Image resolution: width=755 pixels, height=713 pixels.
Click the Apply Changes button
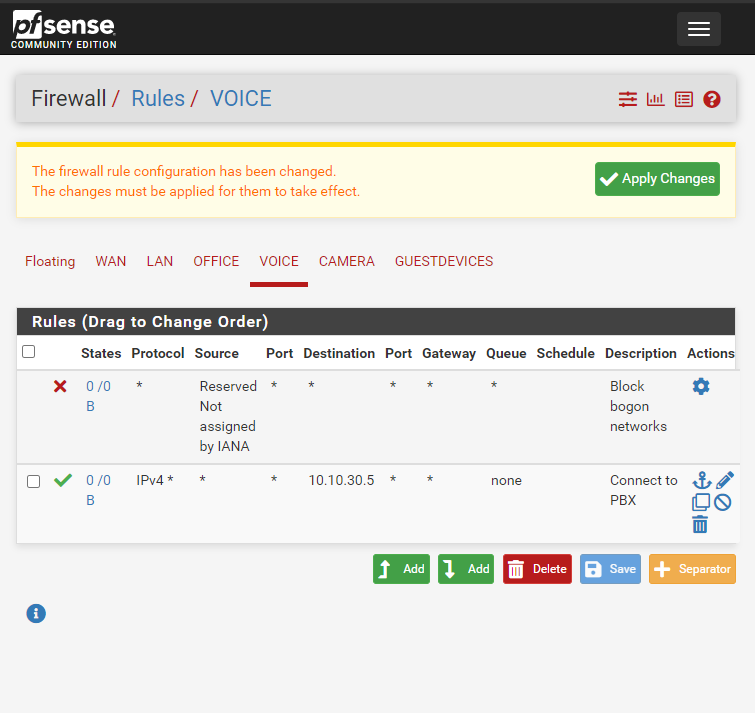pos(657,179)
